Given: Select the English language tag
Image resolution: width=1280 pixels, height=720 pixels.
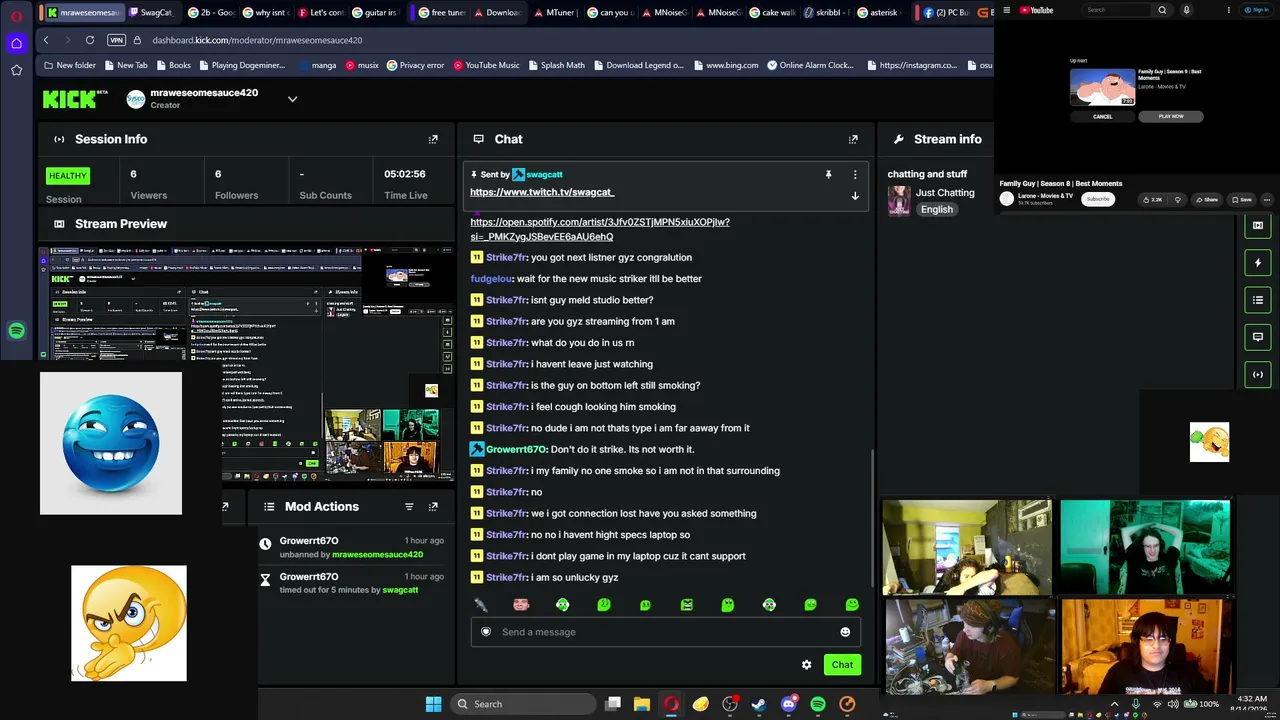Looking at the screenshot, I should pos(937,210).
